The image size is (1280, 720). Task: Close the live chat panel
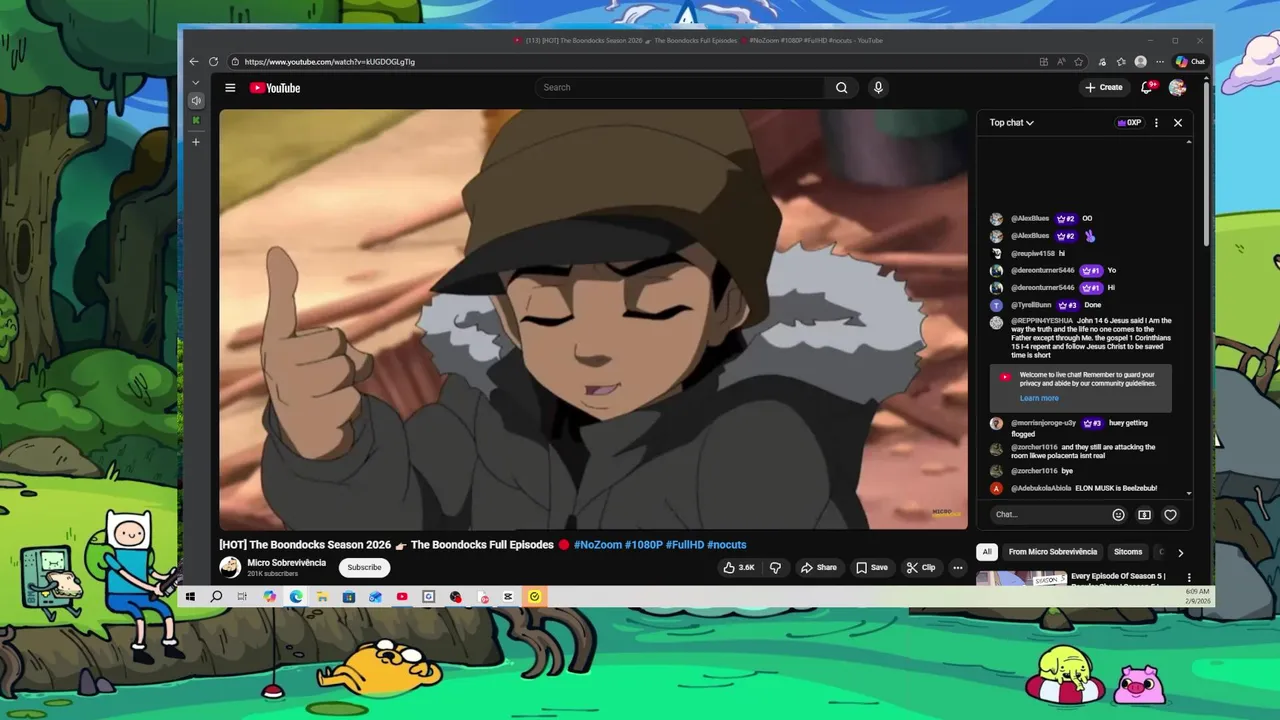pos(1178,123)
